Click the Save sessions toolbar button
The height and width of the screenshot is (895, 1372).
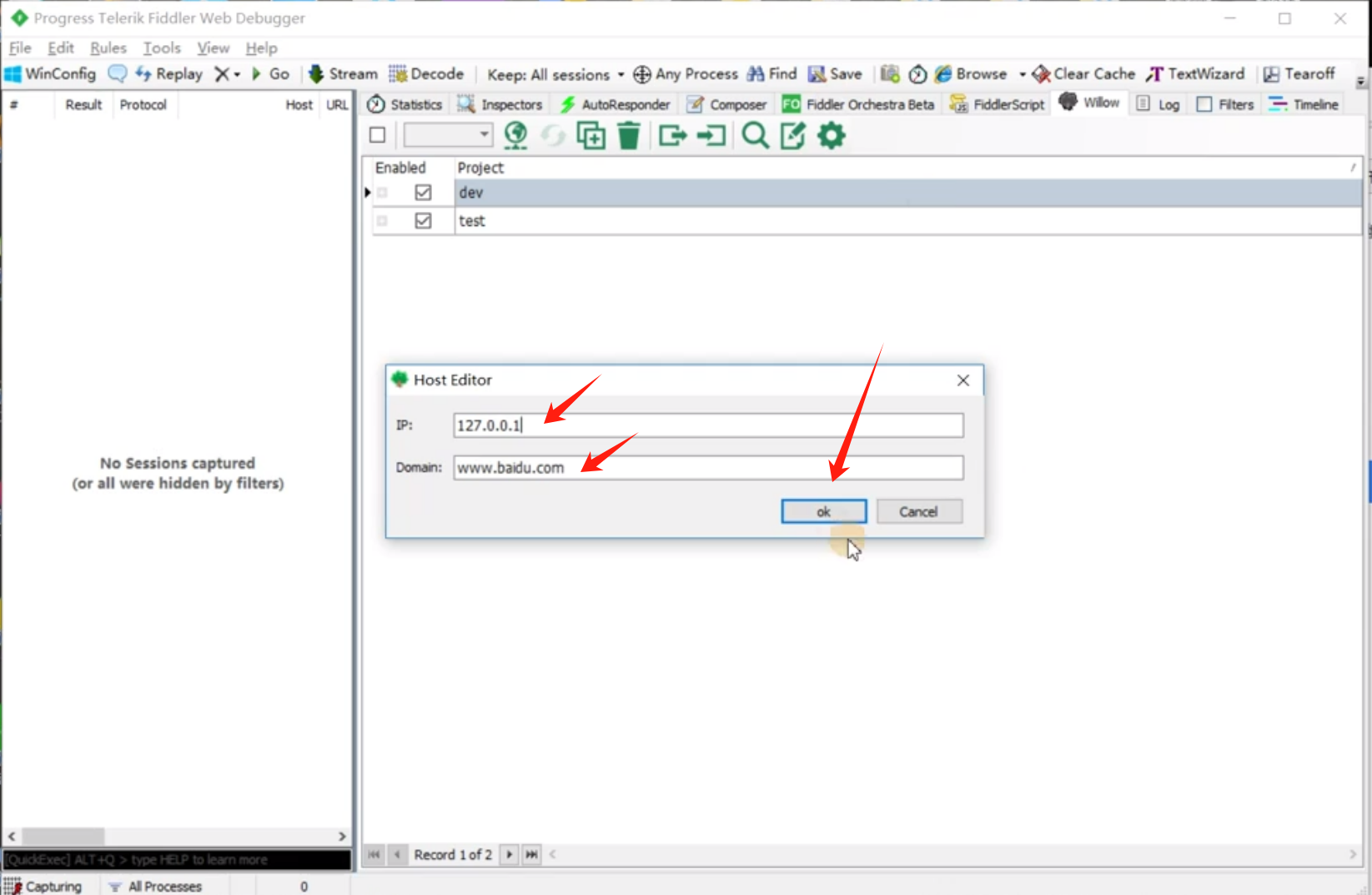tap(835, 74)
